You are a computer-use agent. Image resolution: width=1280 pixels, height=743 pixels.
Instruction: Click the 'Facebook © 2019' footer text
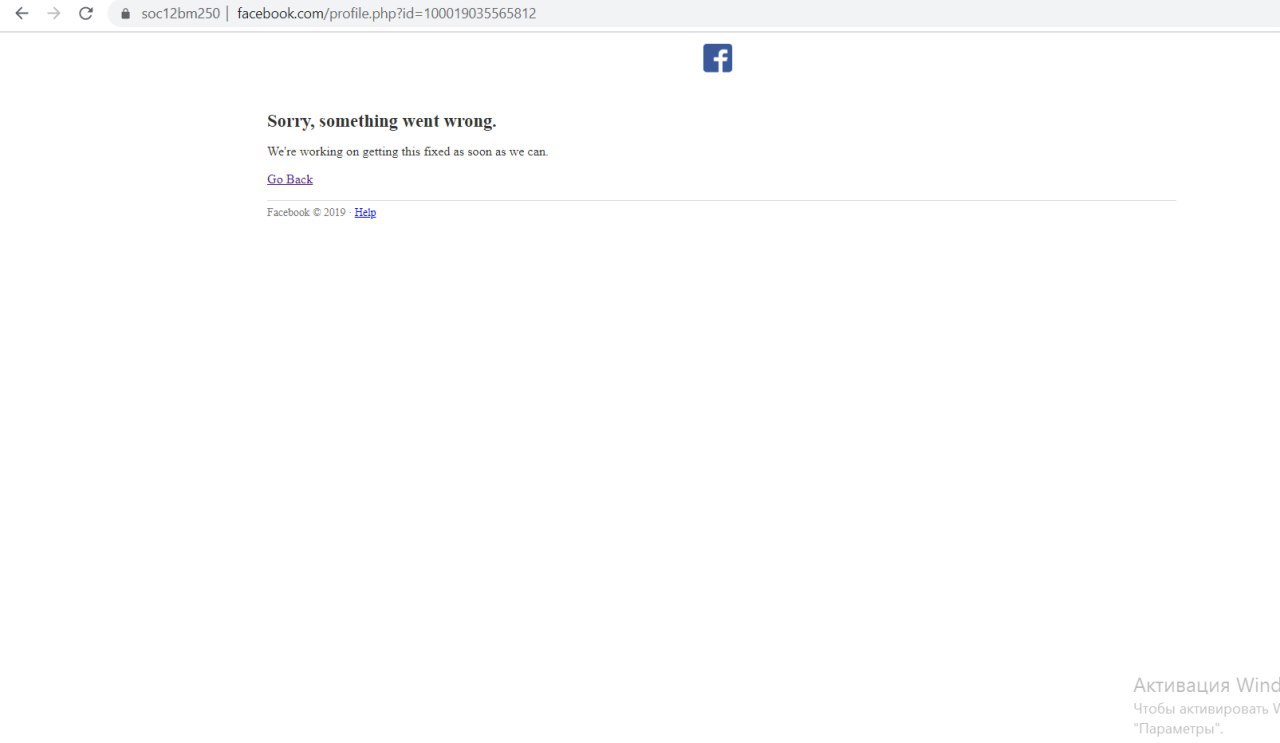pos(306,212)
